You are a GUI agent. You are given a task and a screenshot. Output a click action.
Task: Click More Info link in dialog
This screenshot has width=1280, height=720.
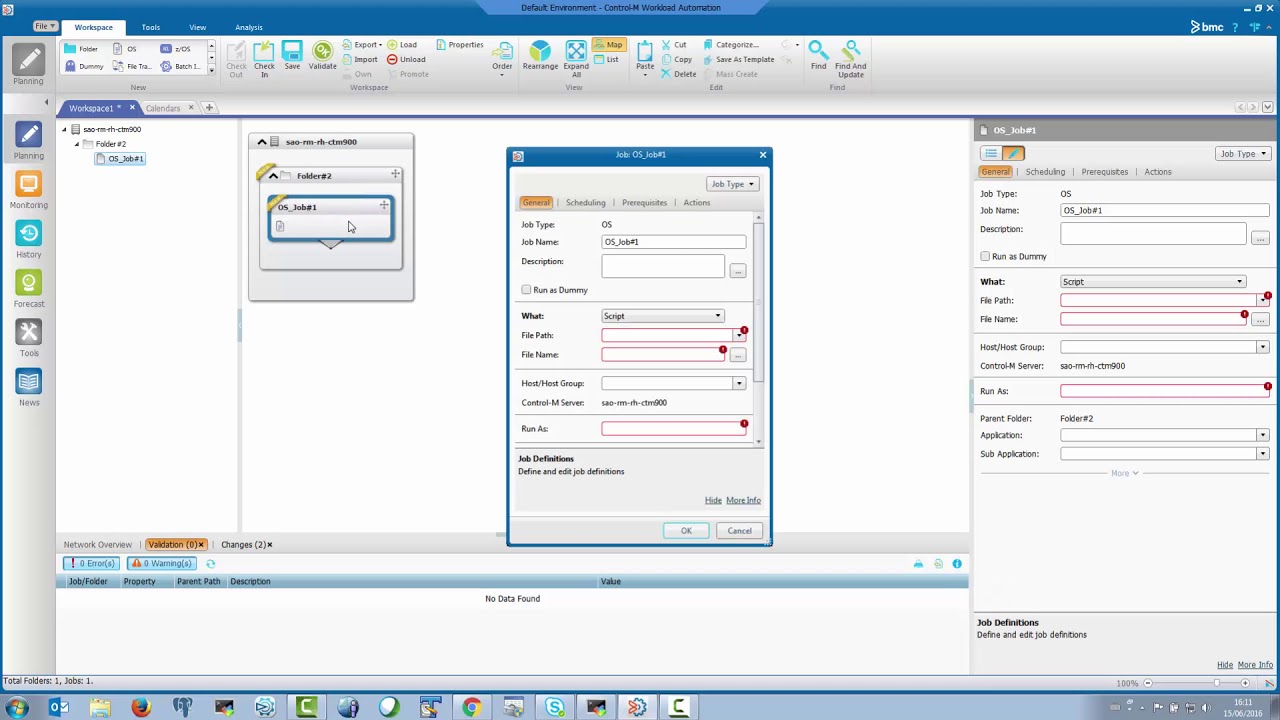point(743,501)
